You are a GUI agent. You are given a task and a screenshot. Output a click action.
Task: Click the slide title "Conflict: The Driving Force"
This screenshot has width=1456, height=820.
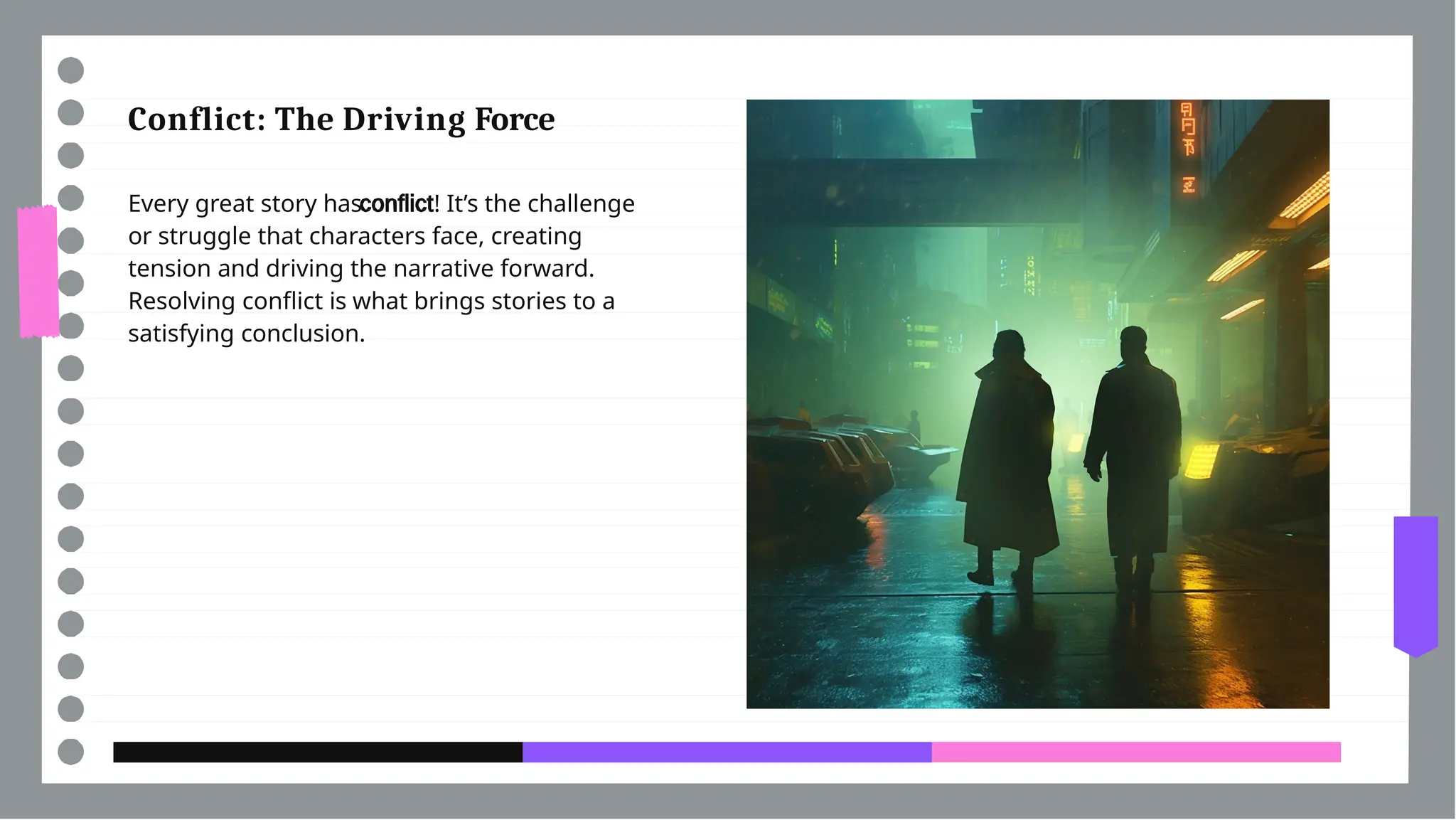click(341, 119)
